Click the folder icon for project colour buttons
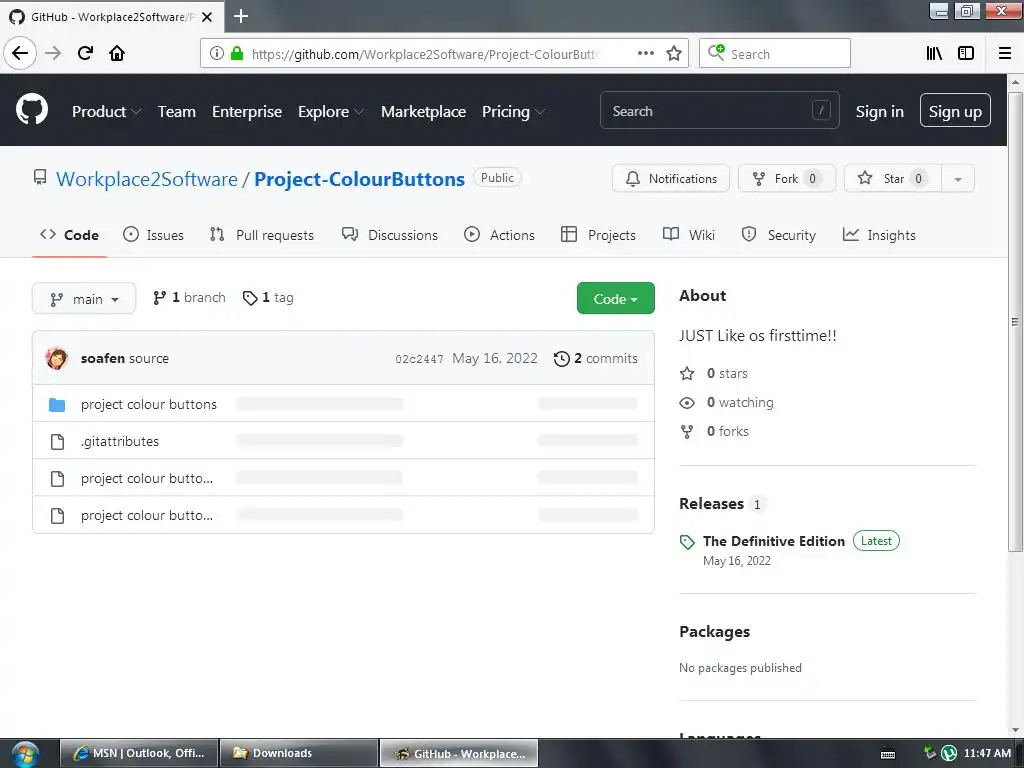Image resolution: width=1024 pixels, height=768 pixels. (57, 405)
